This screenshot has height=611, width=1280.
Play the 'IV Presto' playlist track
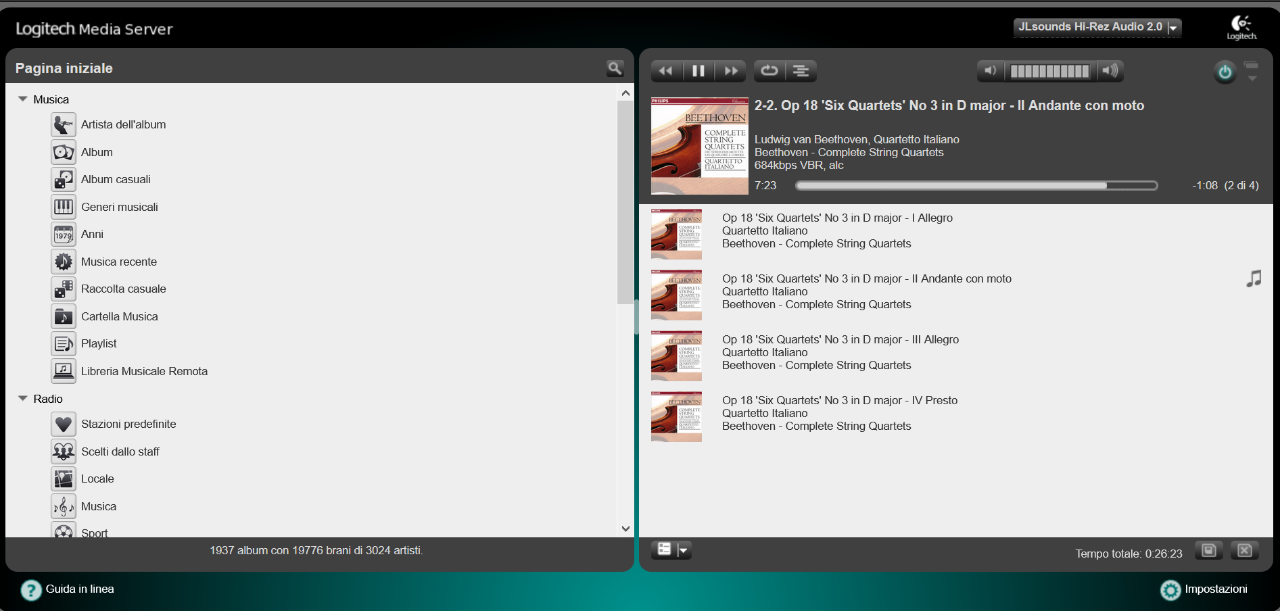(840, 401)
